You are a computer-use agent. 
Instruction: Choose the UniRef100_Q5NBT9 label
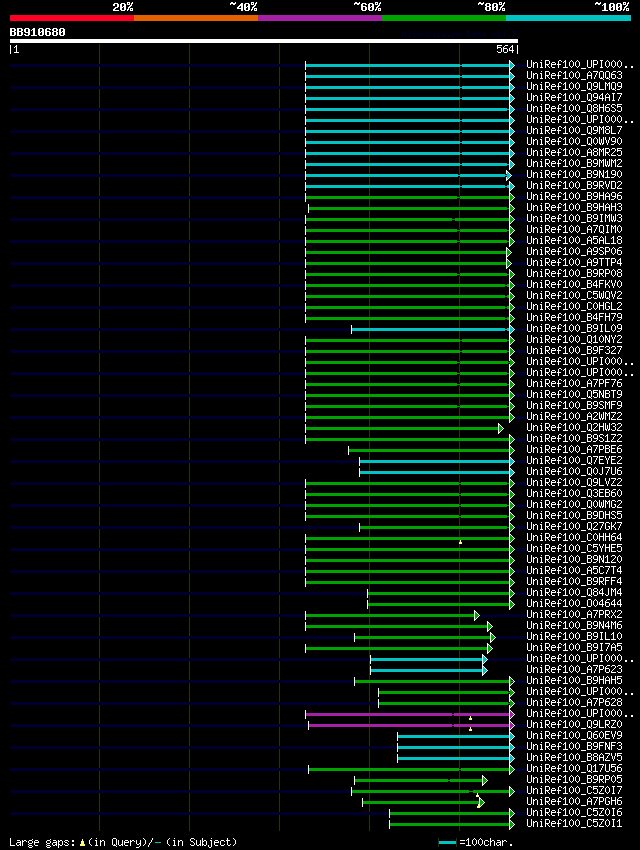coord(574,394)
